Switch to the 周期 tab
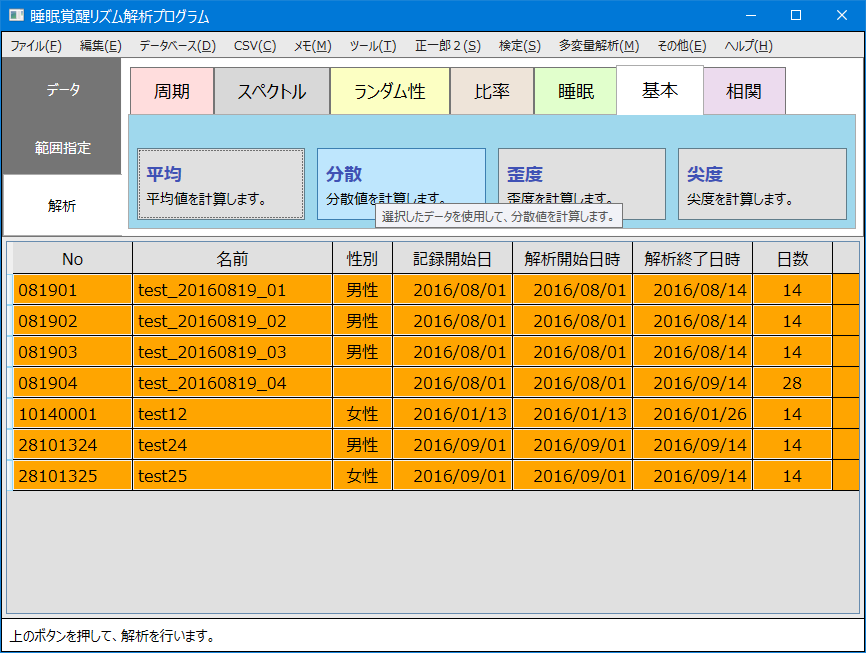 point(172,91)
